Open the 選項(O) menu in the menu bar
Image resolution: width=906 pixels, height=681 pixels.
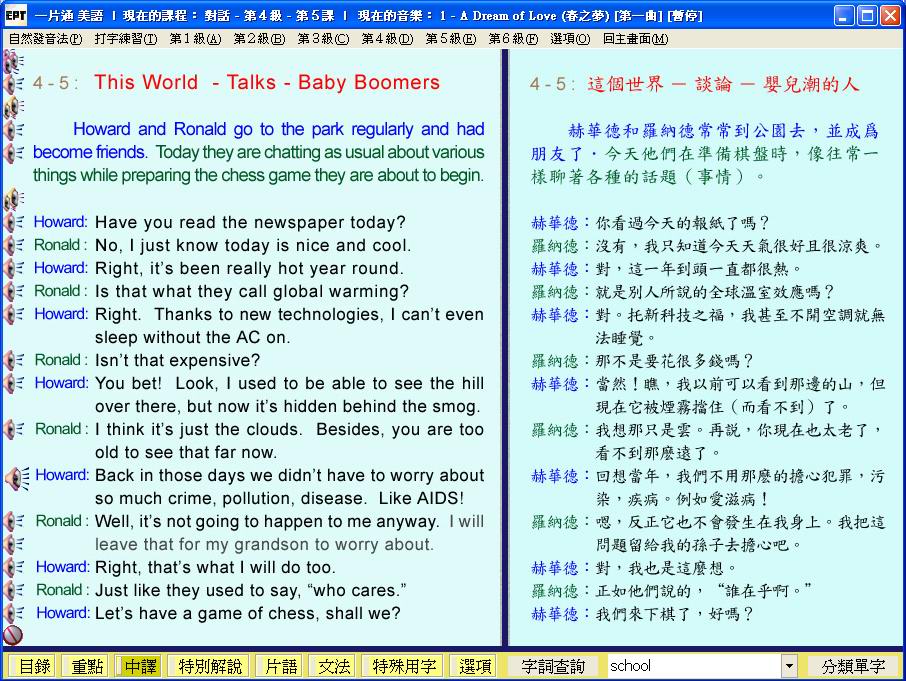point(569,39)
